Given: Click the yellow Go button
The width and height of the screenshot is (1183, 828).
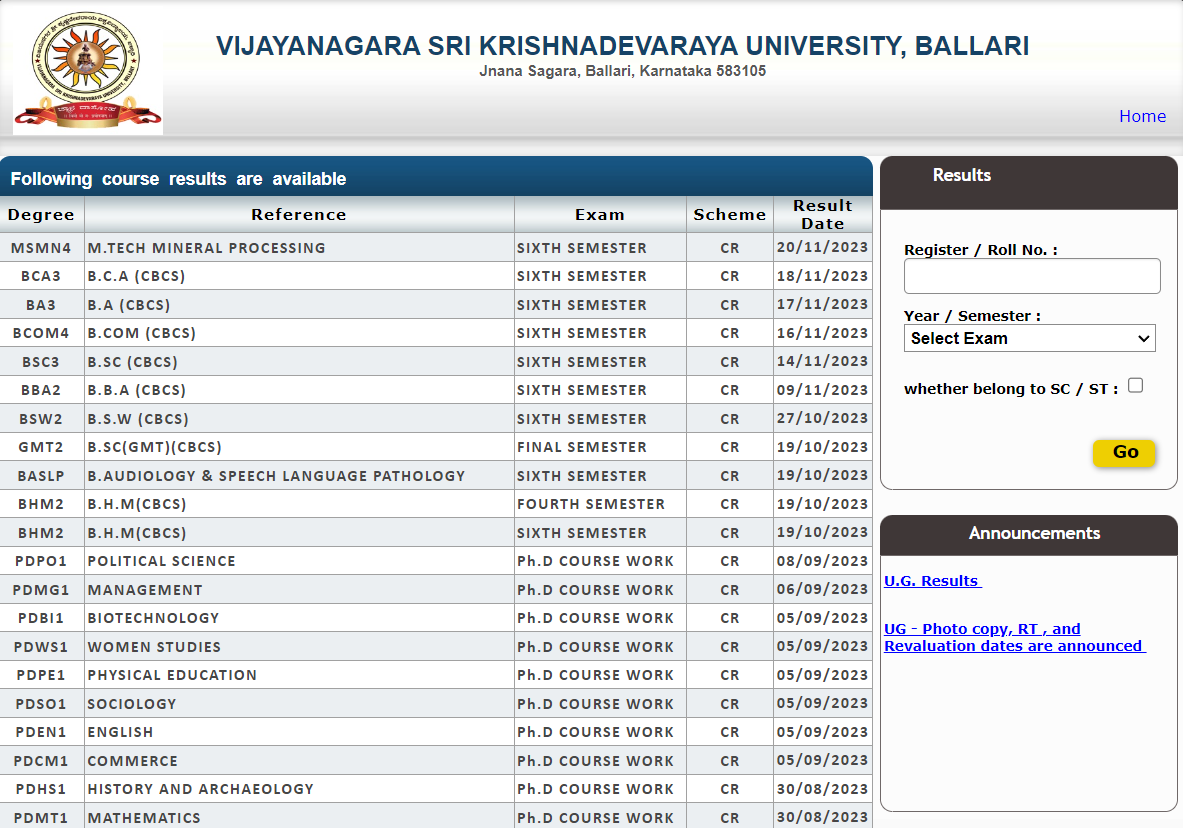Looking at the screenshot, I should point(1124,452).
